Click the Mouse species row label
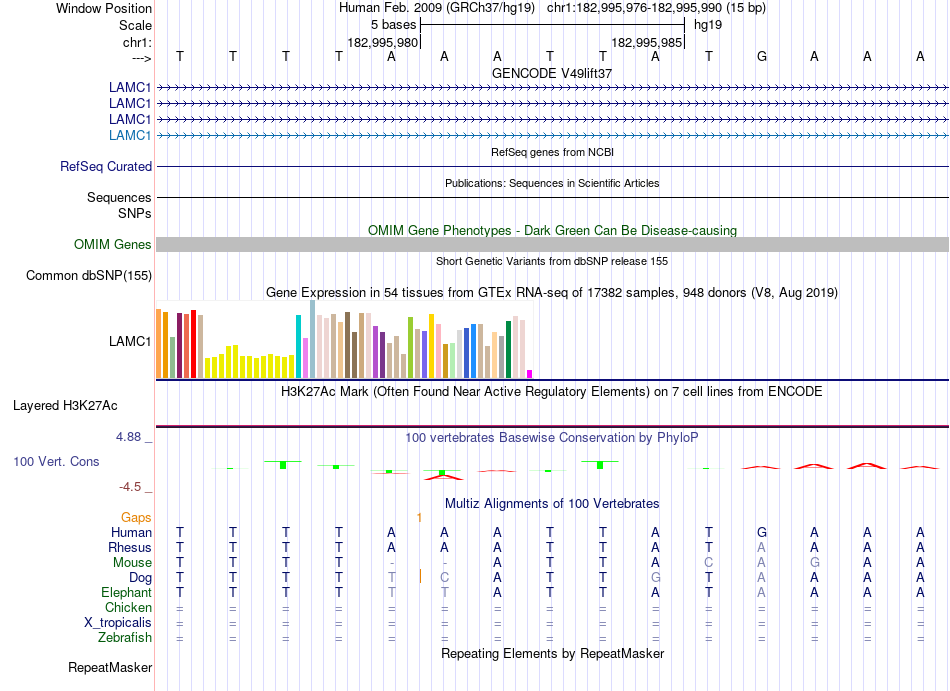This screenshot has height=691, width=950. click(132, 563)
